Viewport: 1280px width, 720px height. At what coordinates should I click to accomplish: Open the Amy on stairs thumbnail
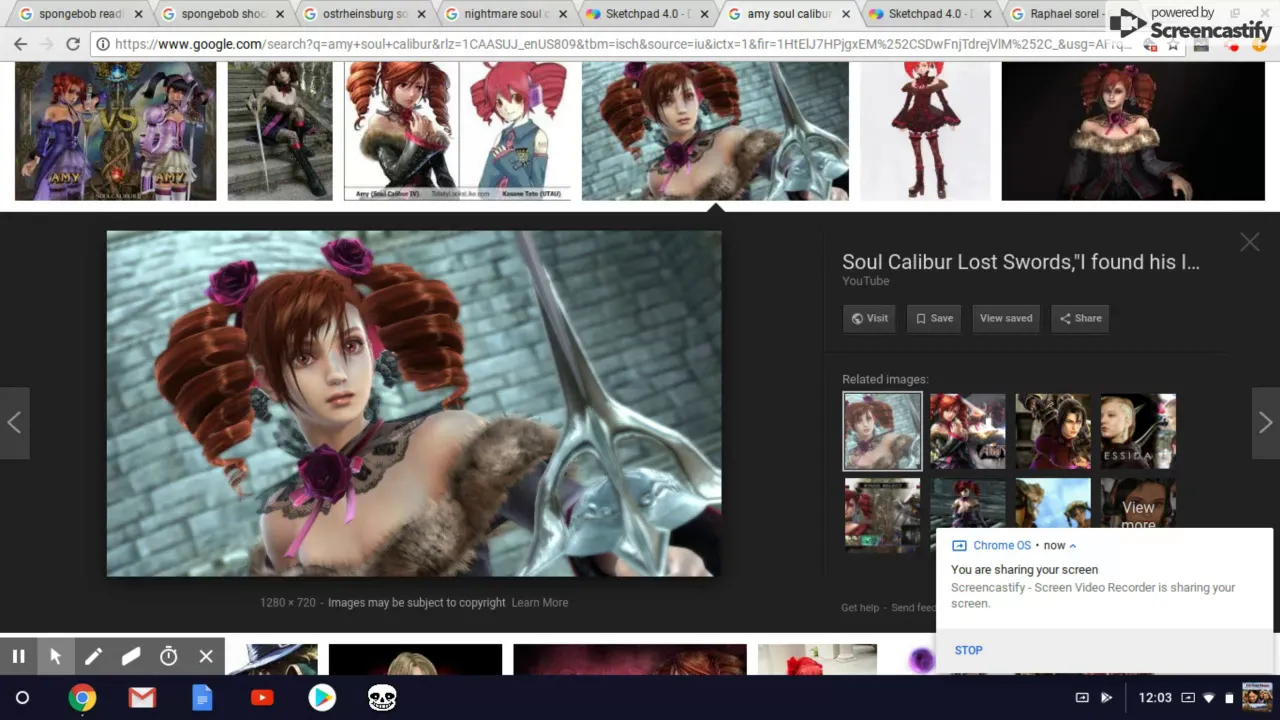point(280,131)
